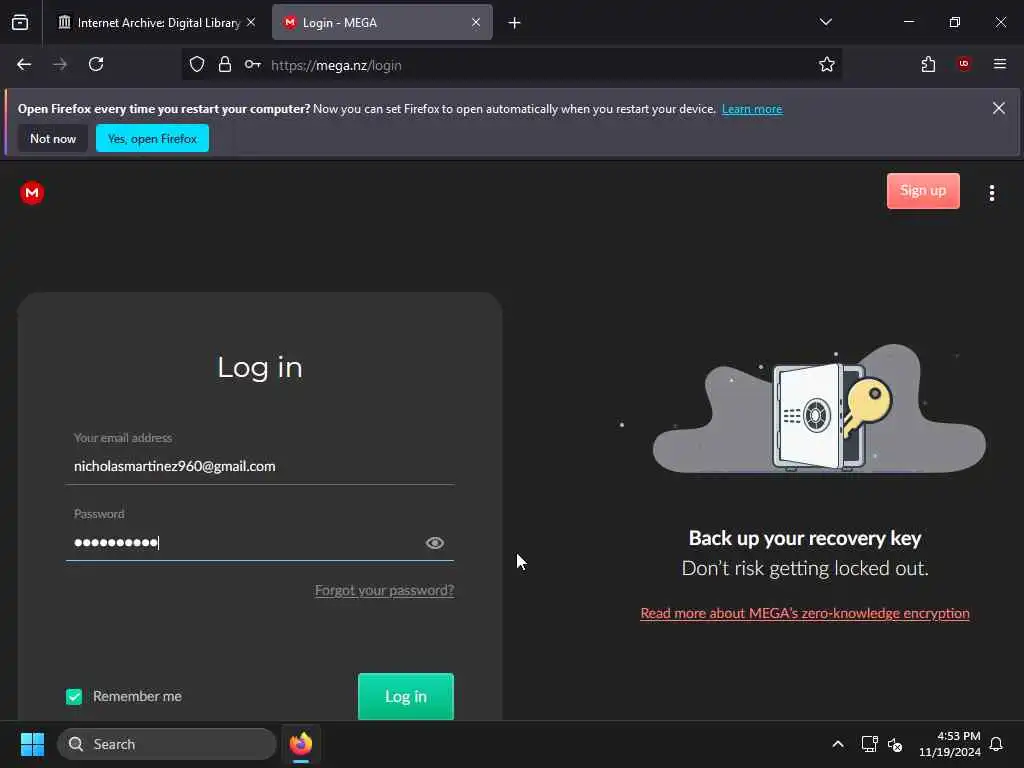Viewport: 1024px width, 768px height.
Task: Open the Learn more link
Action: point(752,109)
